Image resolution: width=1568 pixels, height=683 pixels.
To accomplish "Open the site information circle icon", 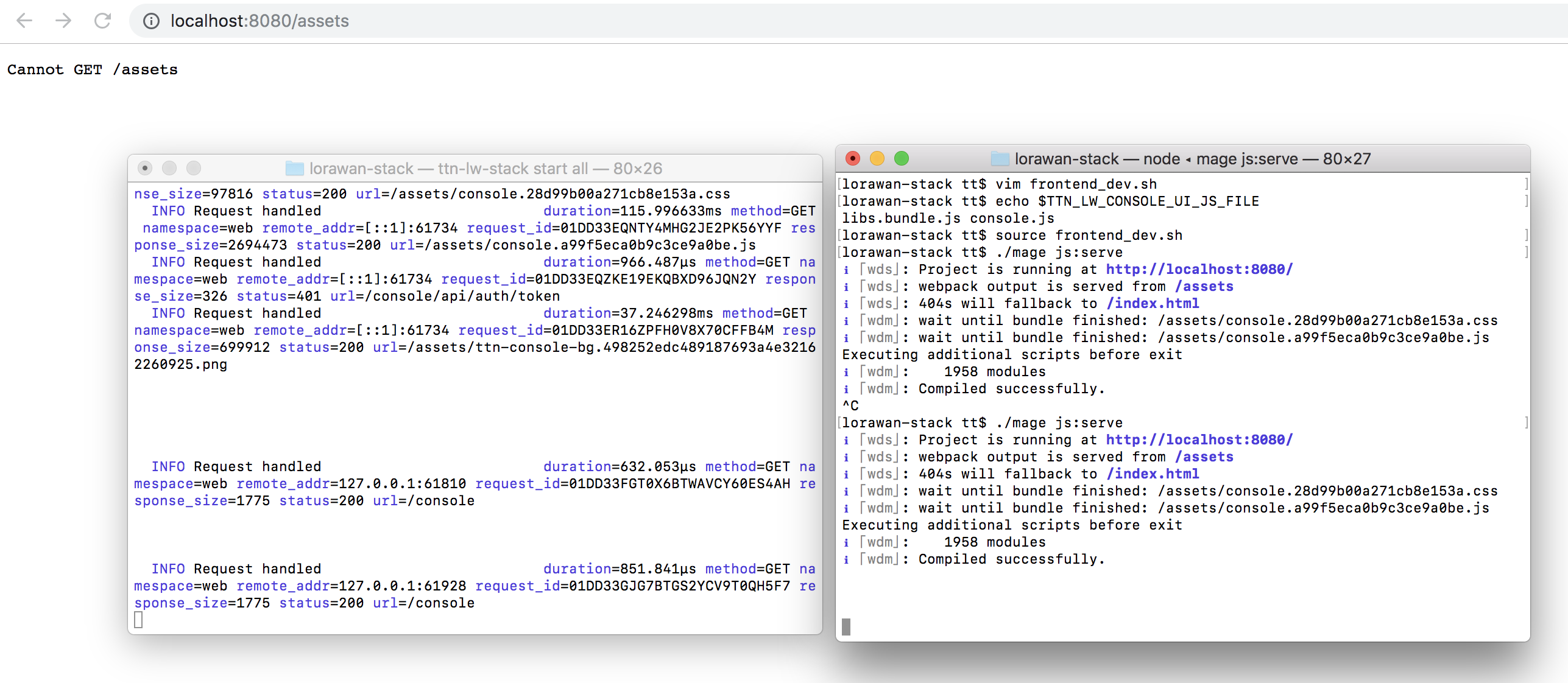I will pos(150,21).
